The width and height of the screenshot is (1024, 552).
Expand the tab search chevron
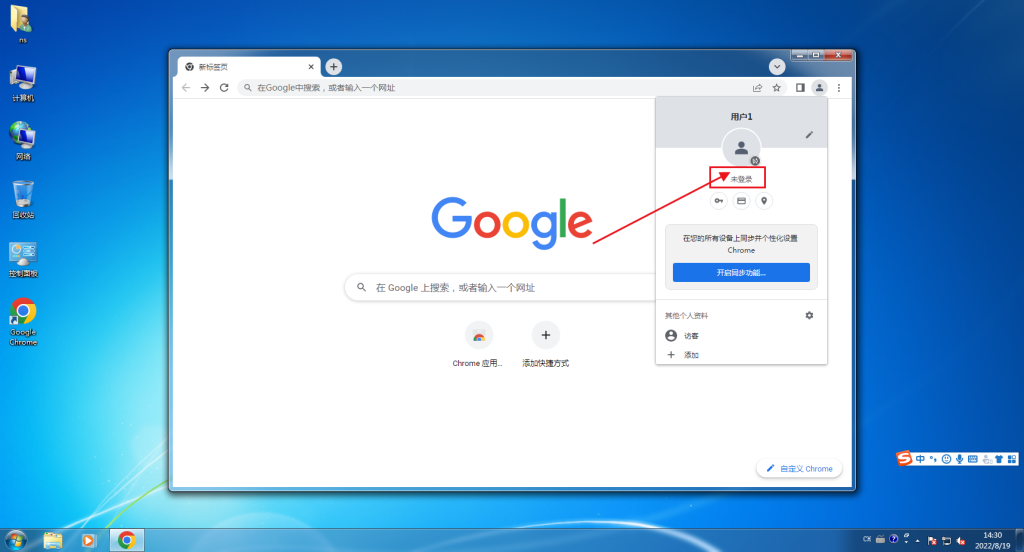776,67
